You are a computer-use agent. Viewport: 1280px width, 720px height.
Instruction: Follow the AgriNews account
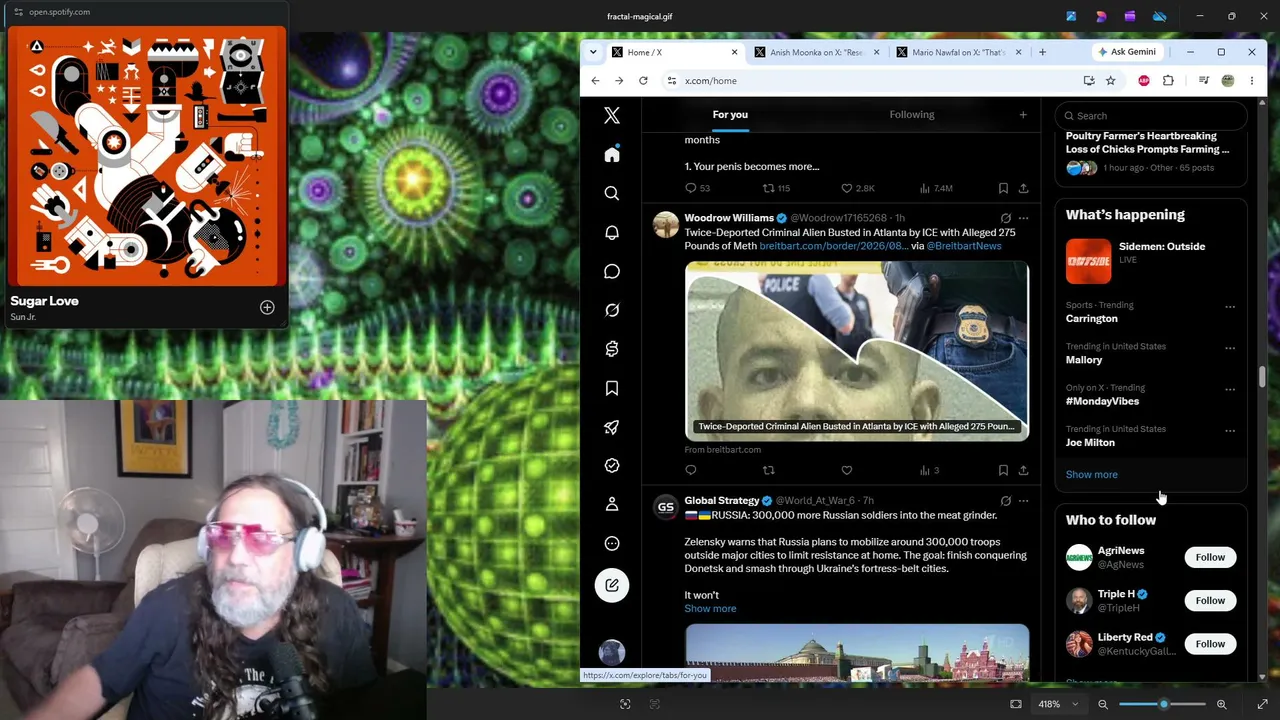[x=1210, y=557]
